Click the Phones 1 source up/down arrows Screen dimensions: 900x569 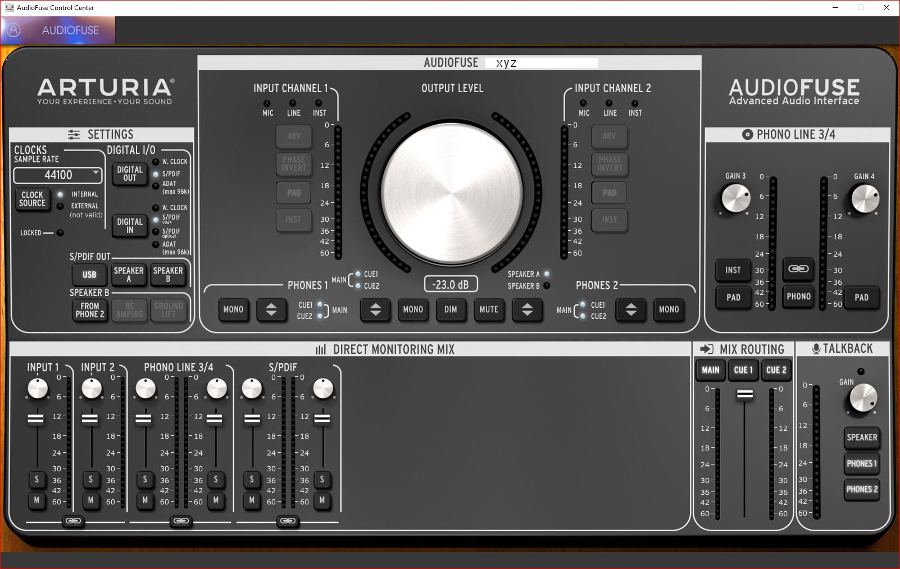(271, 309)
